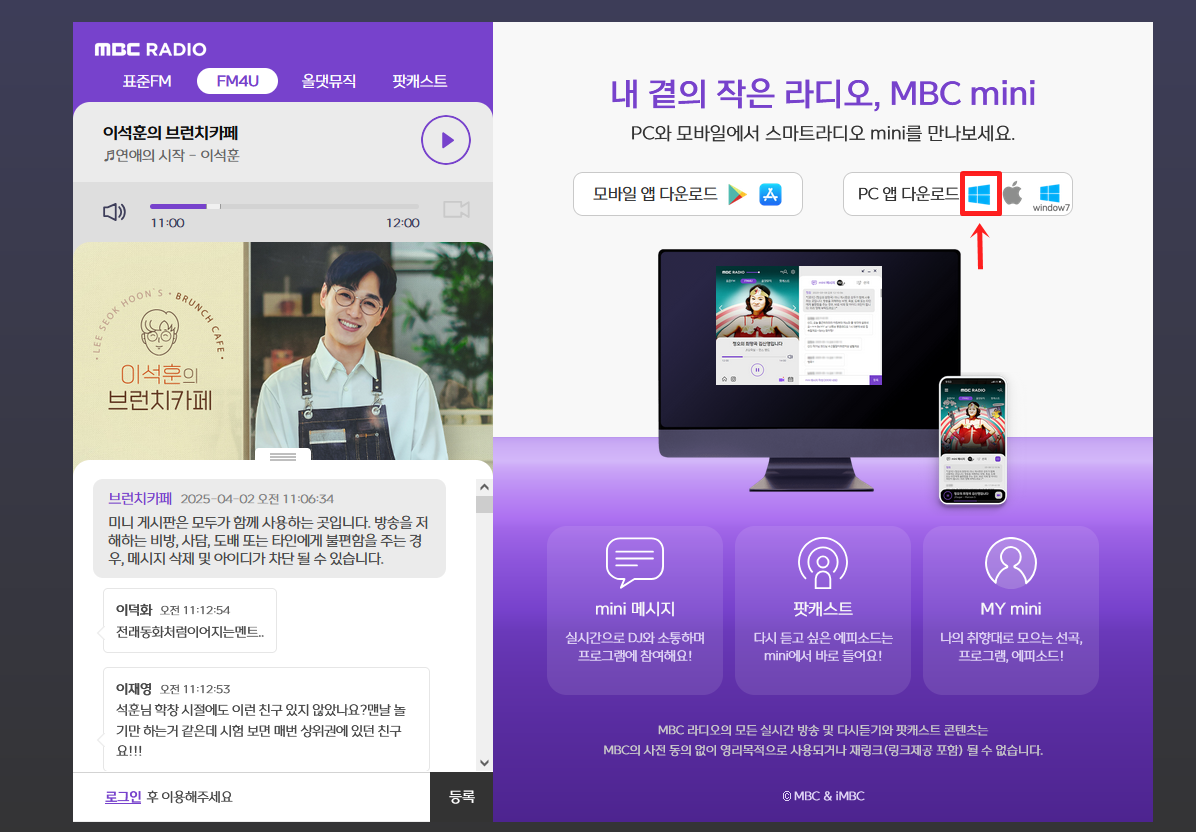Click the 이재영 message bubble
1196x832 pixels.
tap(266, 720)
